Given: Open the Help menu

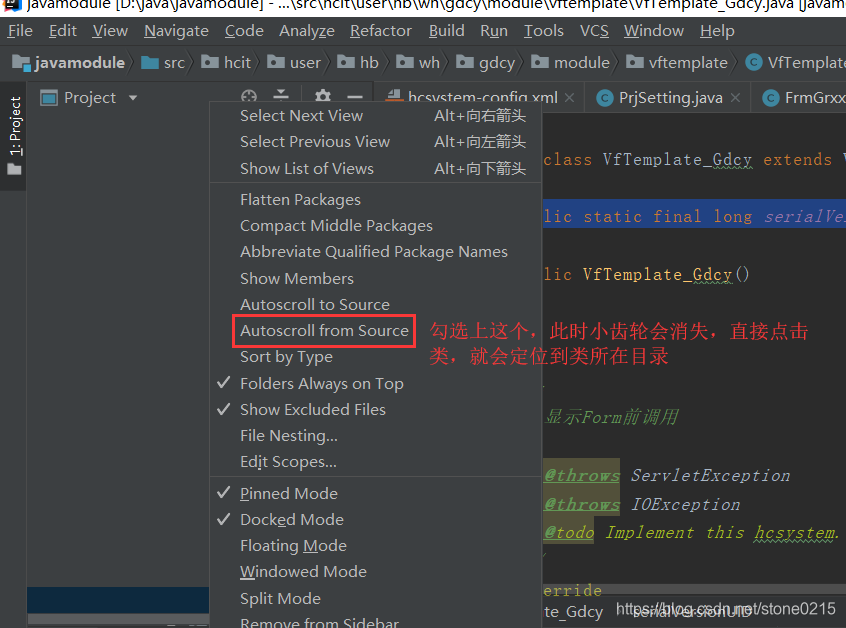Looking at the screenshot, I should 717,31.
